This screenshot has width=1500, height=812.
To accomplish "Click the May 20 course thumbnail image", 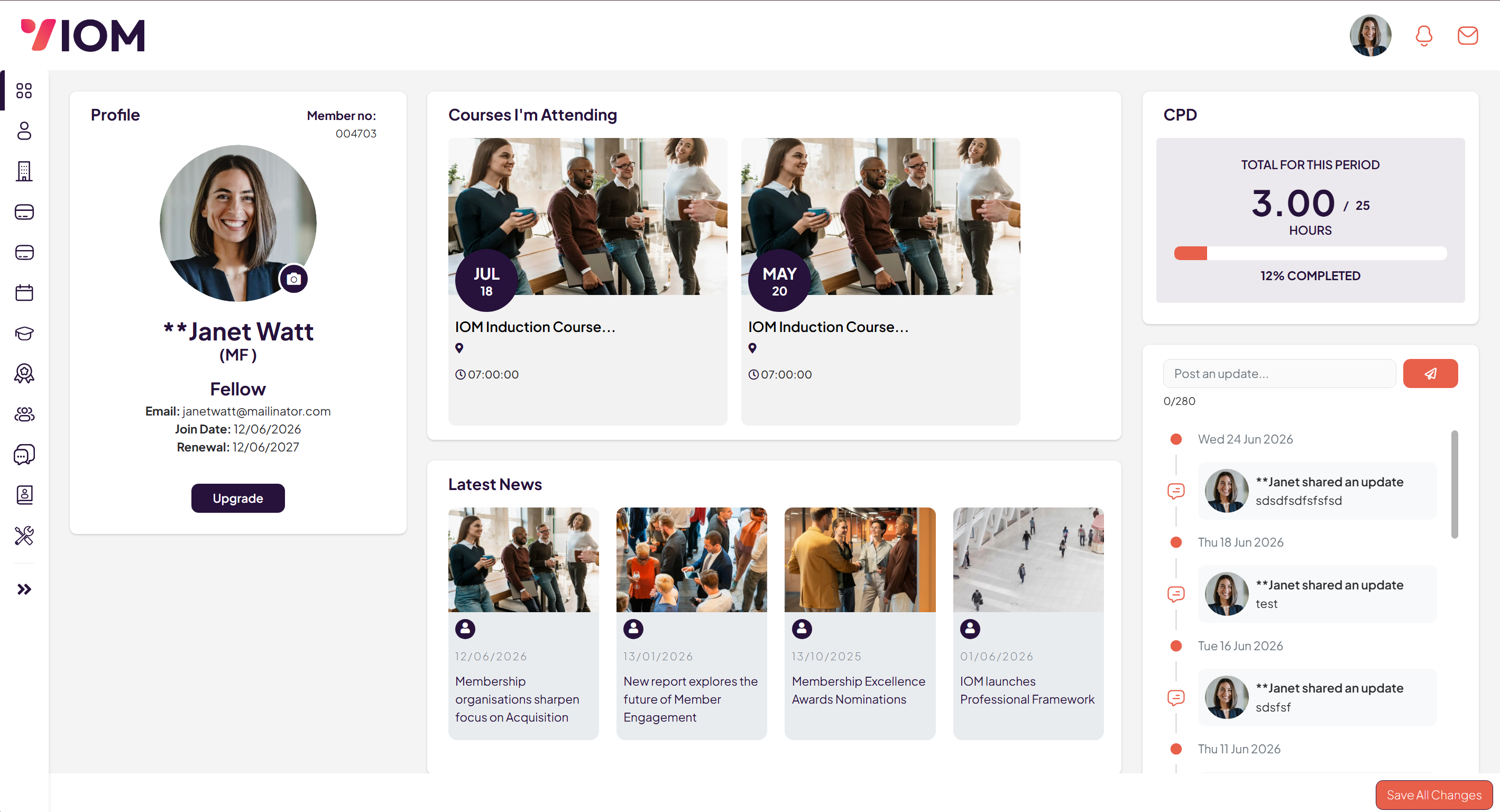I will click(x=880, y=217).
